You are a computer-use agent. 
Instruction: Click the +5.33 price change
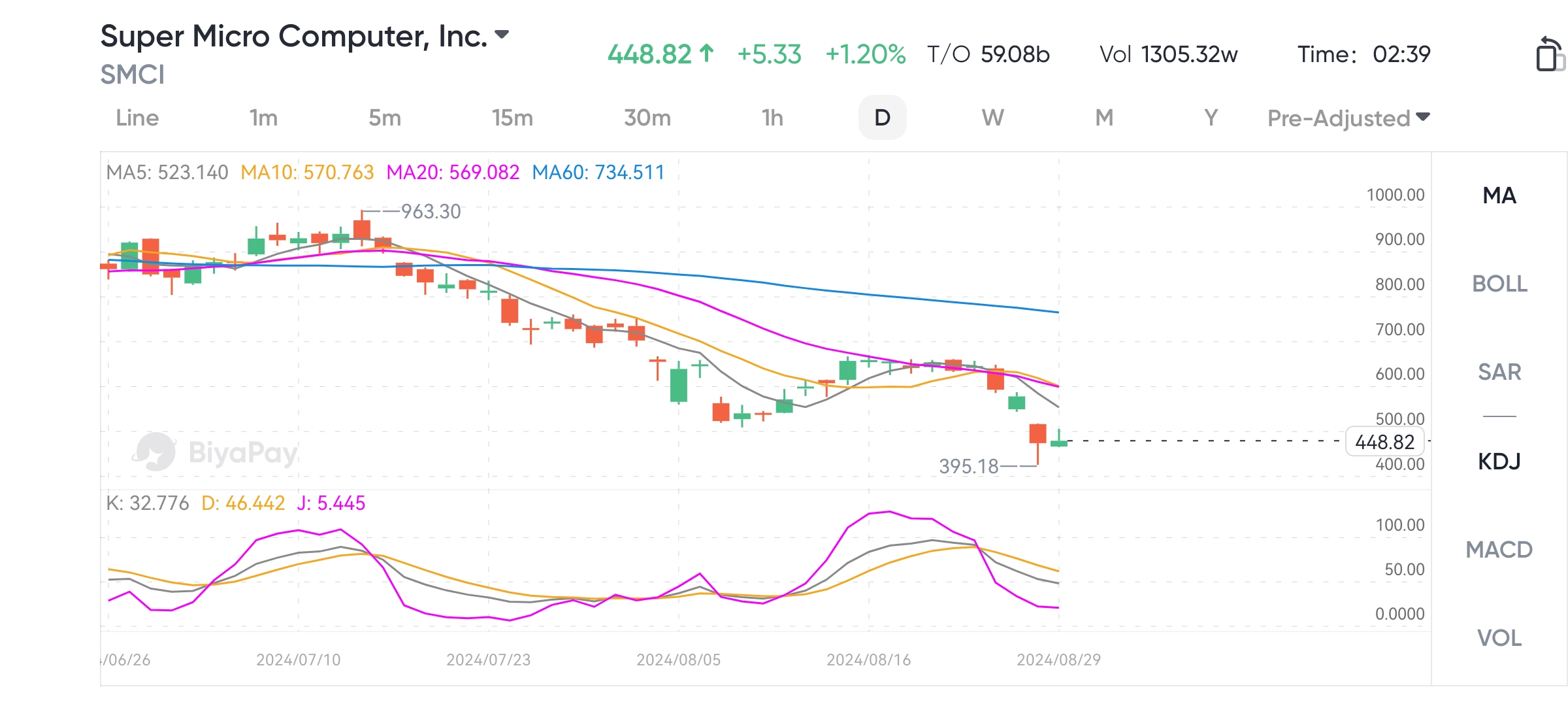(x=769, y=54)
